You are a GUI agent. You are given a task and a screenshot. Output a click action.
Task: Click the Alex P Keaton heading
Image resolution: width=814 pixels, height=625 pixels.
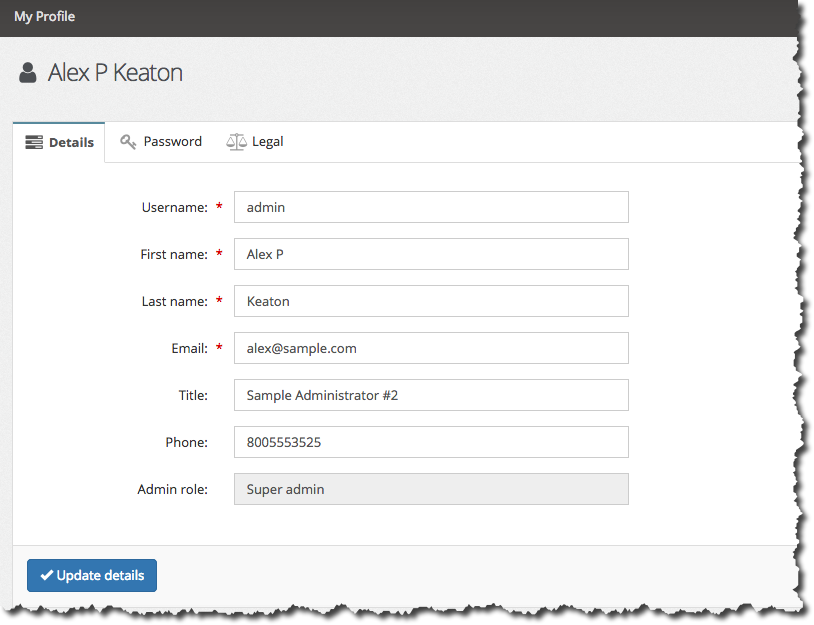click(115, 73)
